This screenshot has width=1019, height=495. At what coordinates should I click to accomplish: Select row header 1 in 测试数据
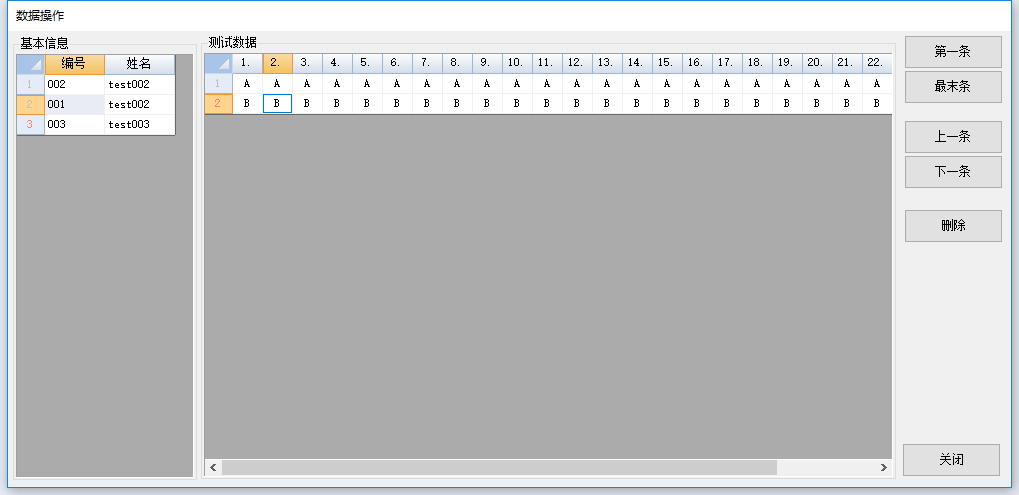(219, 84)
